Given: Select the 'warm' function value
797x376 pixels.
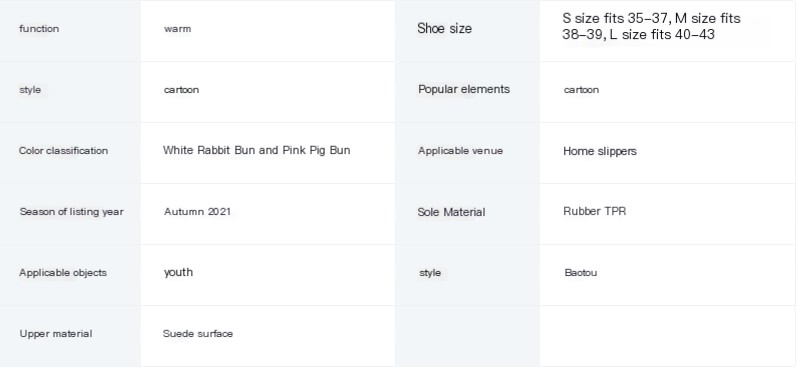Looking at the screenshot, I should 177,29.
